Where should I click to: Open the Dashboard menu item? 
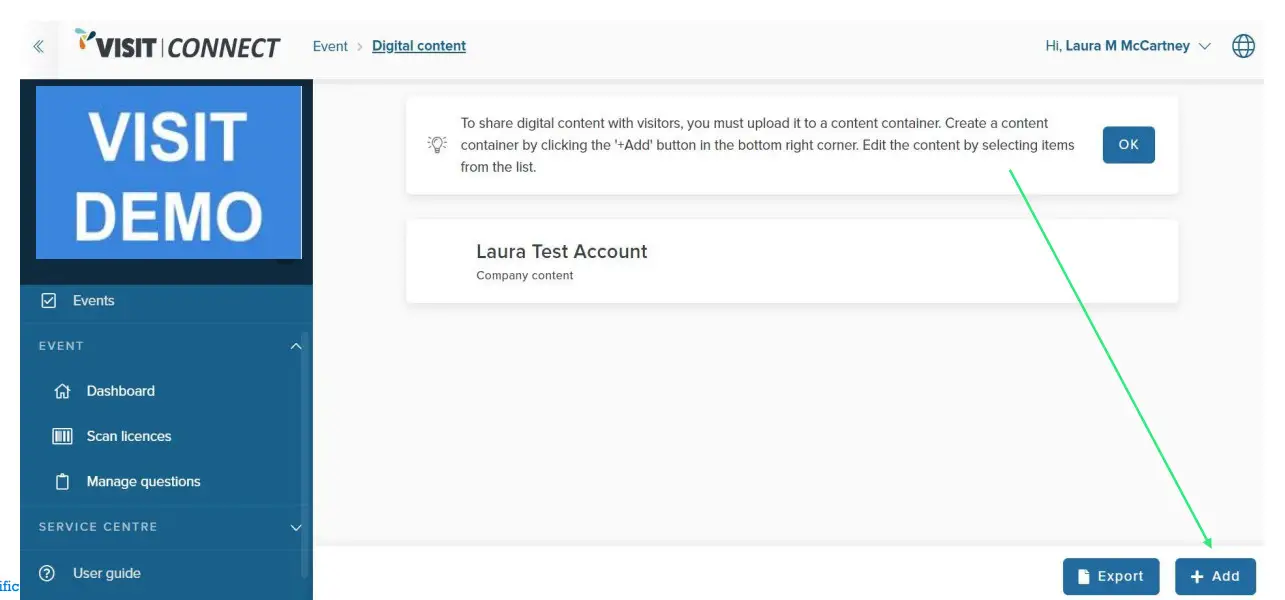click(120, 391)
